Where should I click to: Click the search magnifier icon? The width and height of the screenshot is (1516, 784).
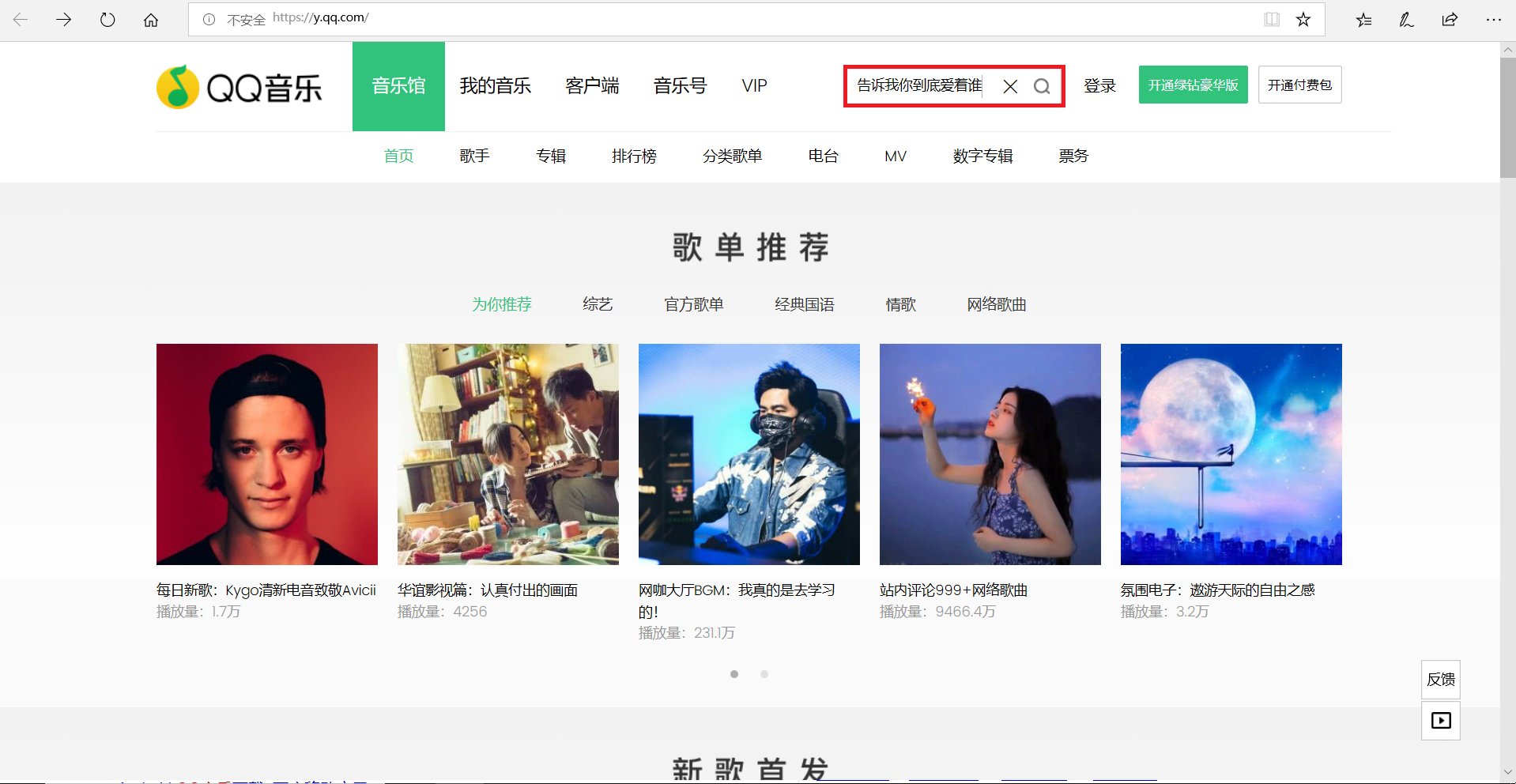tap(1043, 86)
